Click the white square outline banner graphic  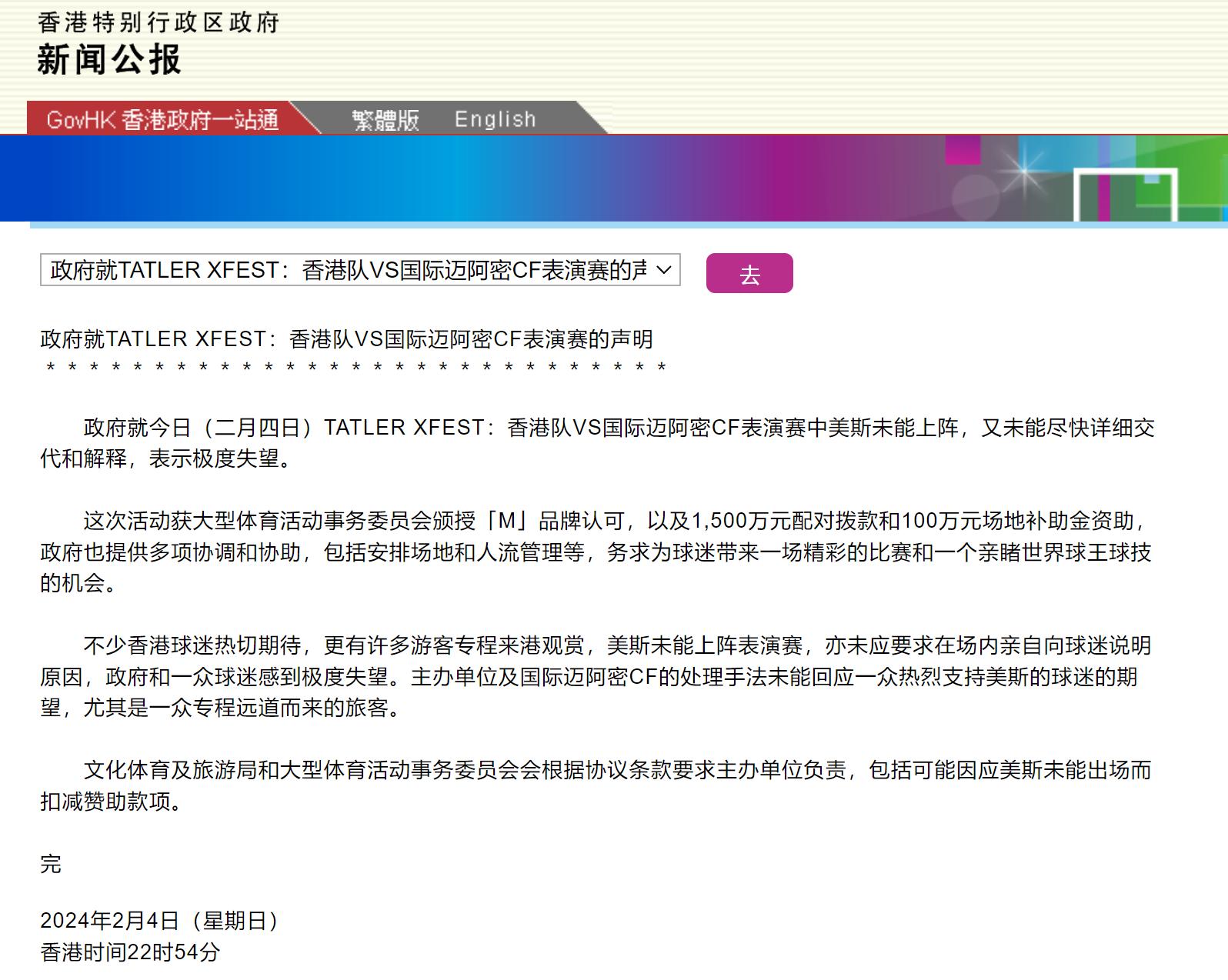coord(1125,194)
